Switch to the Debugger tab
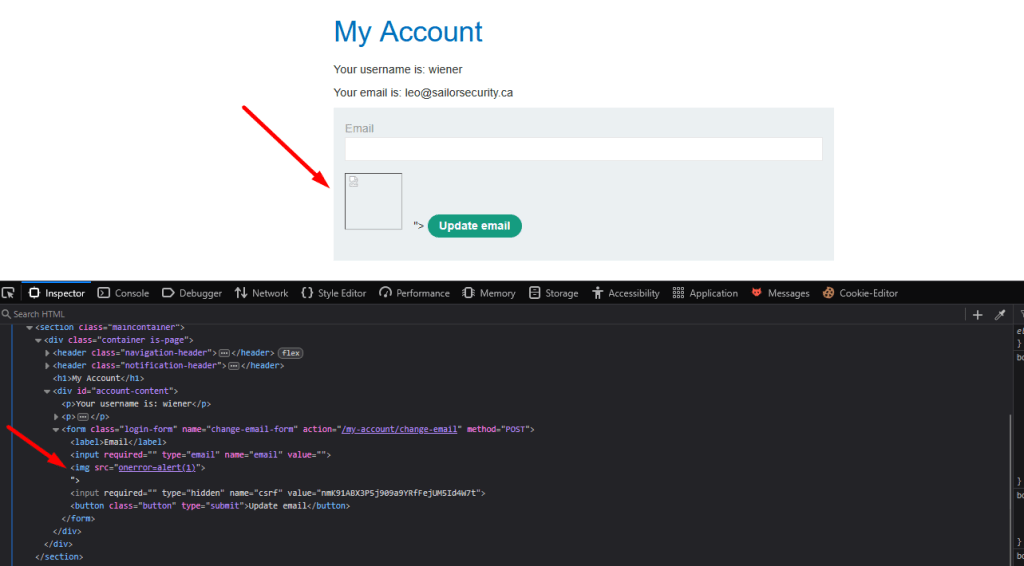Viewport: 1024px width, 566px height. coord(192,293)
